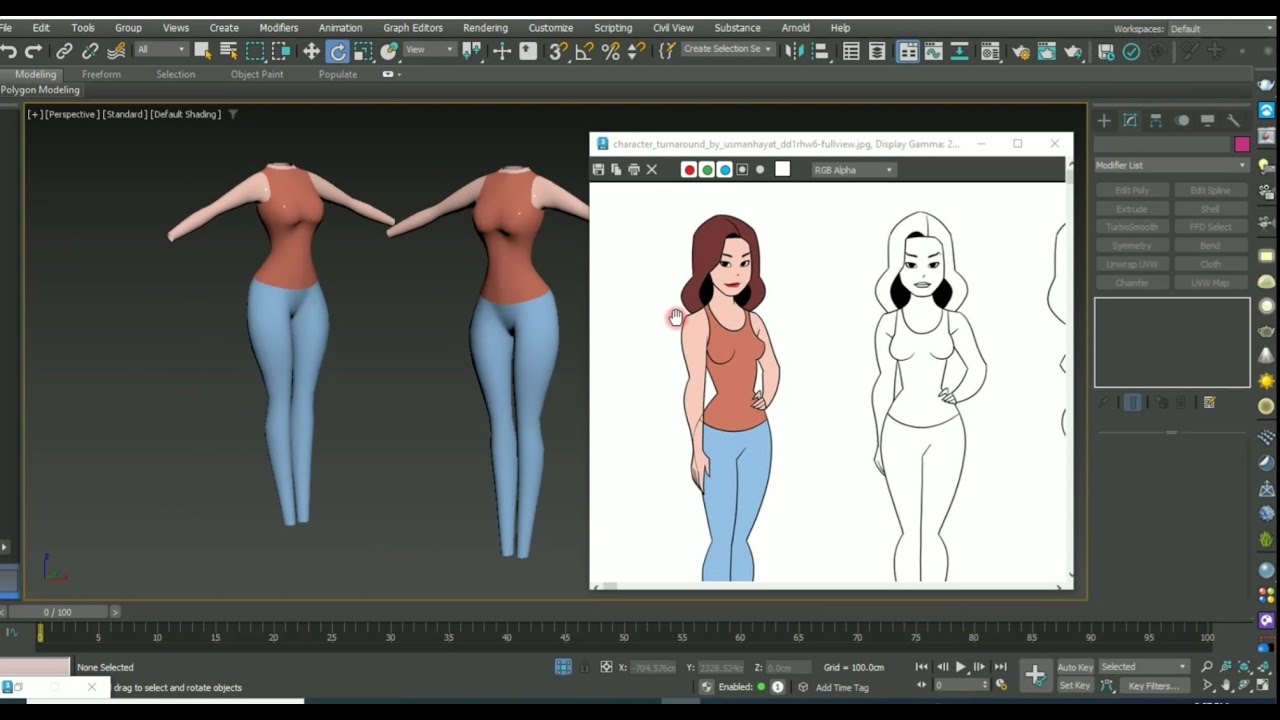1280x720 pixels.
Task: Activate Select and Move tool
Action: 311,51
